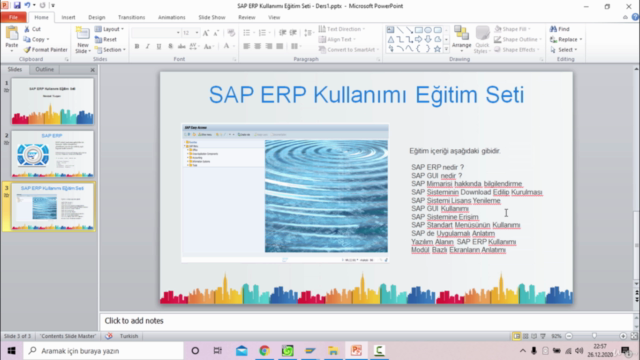This screenshot has width=640, height=360.
Task: Click the Replace button
Action: coord(566,40)
